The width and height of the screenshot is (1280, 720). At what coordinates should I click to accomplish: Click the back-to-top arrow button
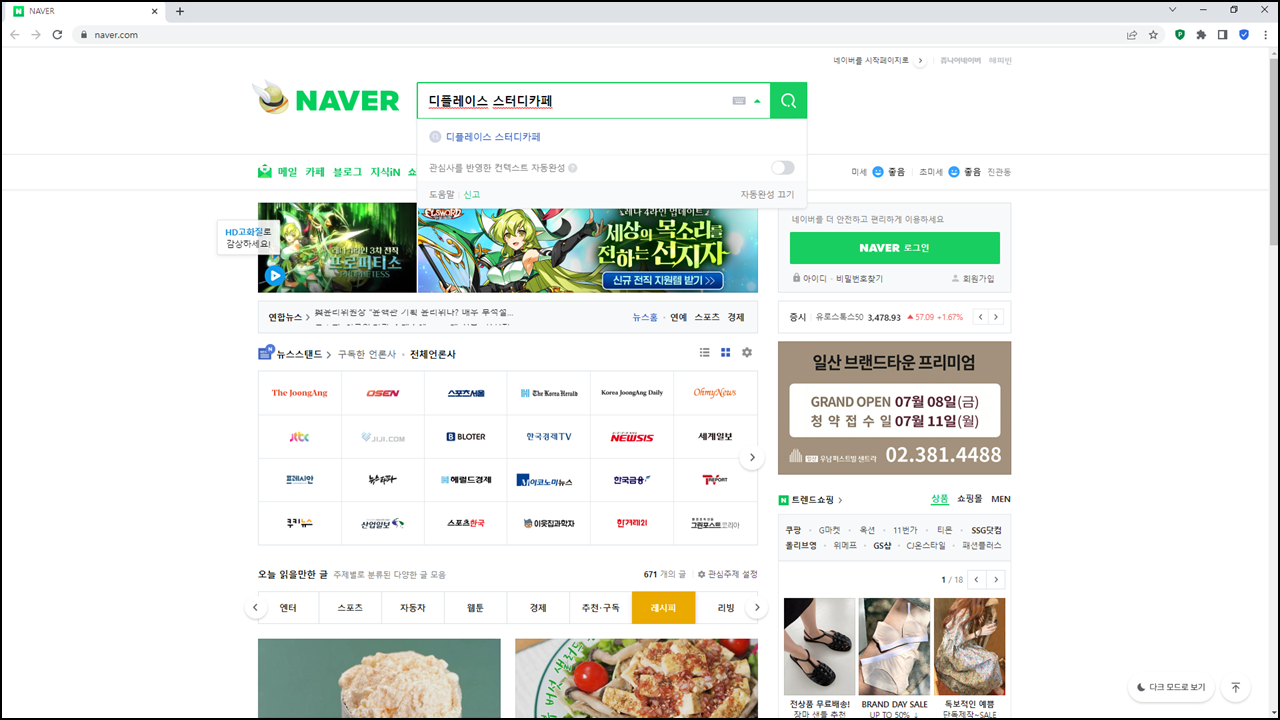pyautogui.click(x=1235, y=688)
